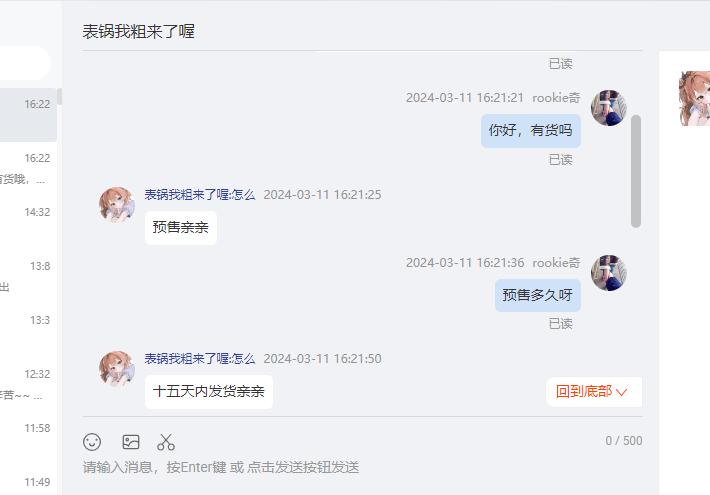
Task: Click the chevron arrow on 回到底部
Action: point(622,392)
